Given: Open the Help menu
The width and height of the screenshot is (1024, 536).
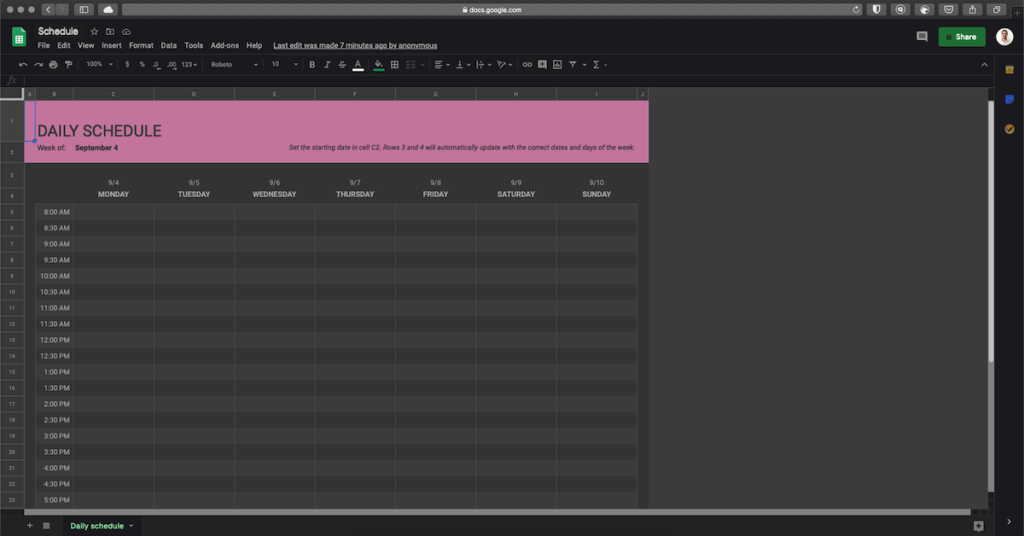Looking at the screenshot, I should (x=254, y=46).
